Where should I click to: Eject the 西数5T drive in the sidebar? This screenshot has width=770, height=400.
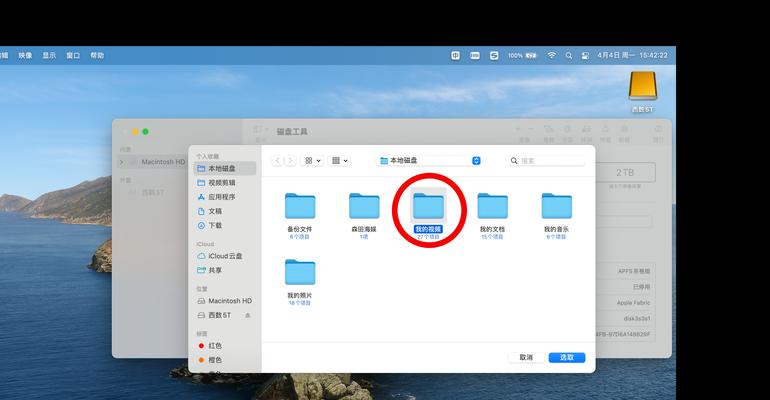(248, 315)
